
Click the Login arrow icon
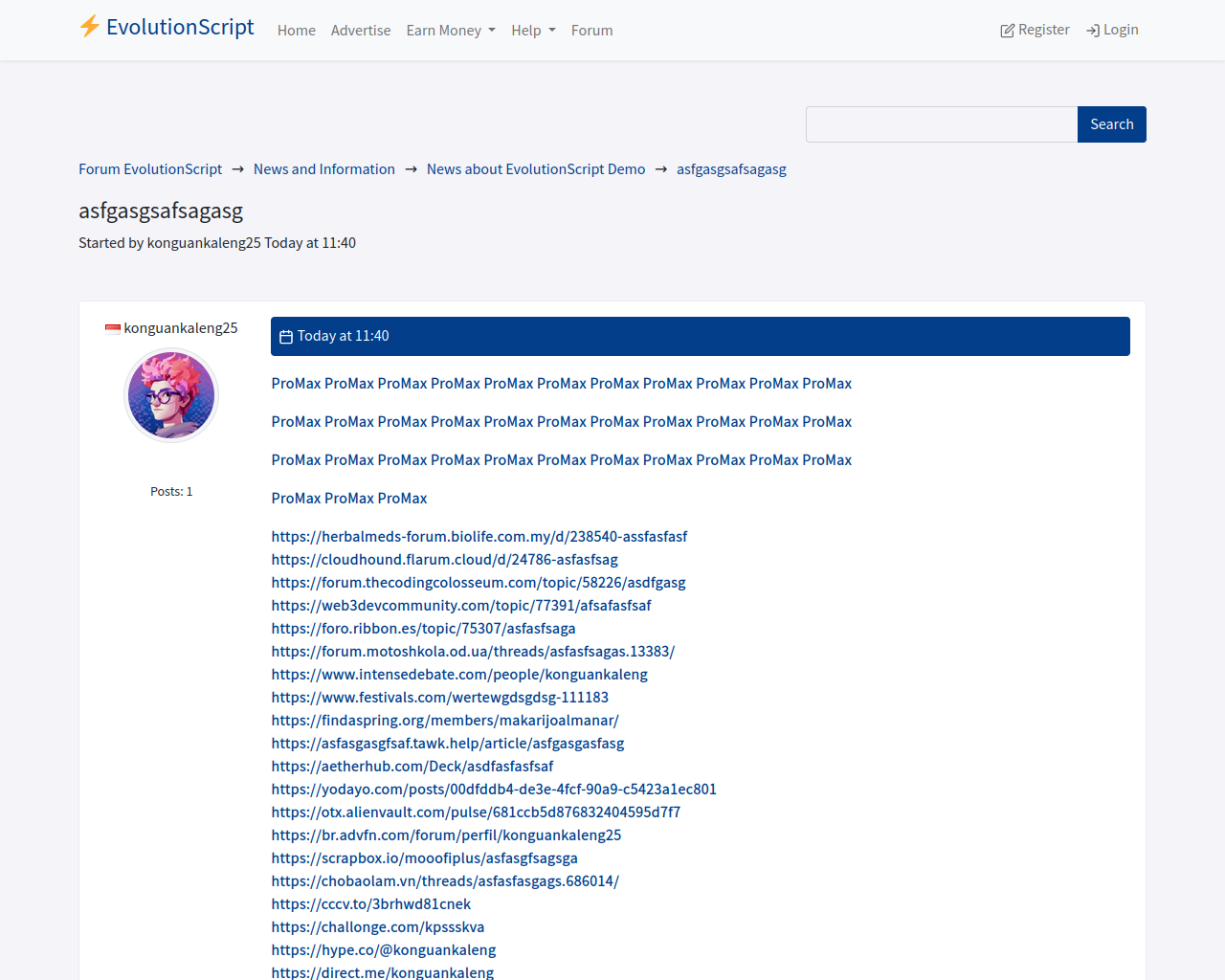click(x=1093, y=31)
